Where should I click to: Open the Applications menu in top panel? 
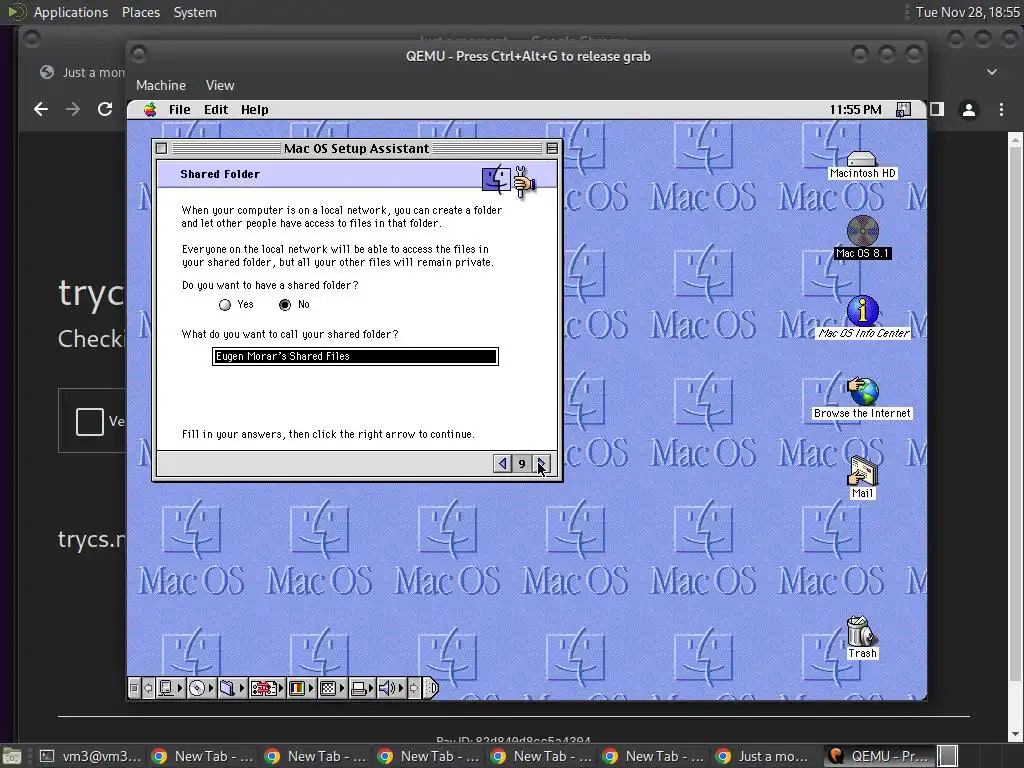coord(71,12)
